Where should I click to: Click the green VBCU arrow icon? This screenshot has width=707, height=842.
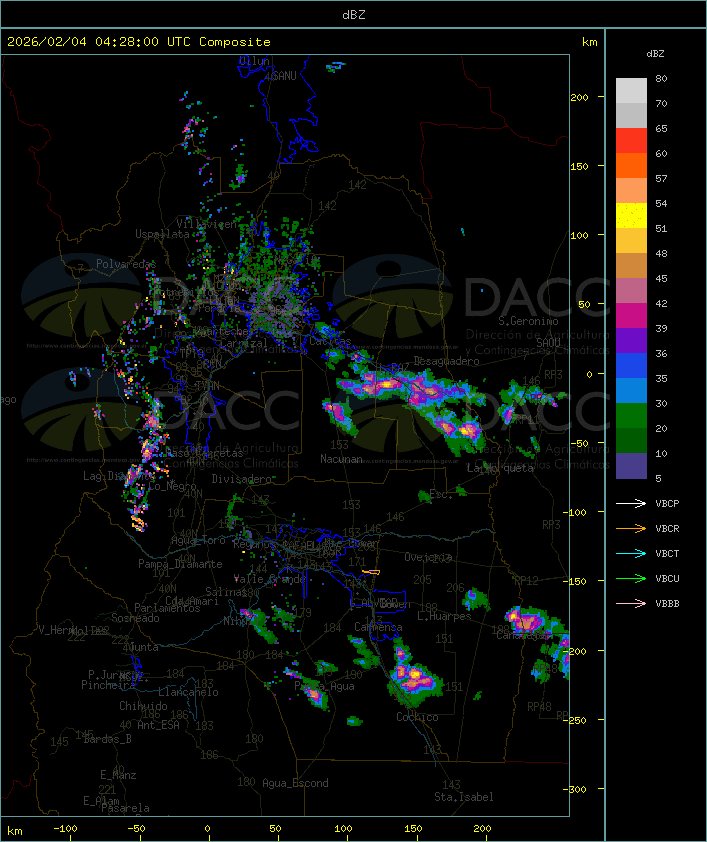(631, 579)
